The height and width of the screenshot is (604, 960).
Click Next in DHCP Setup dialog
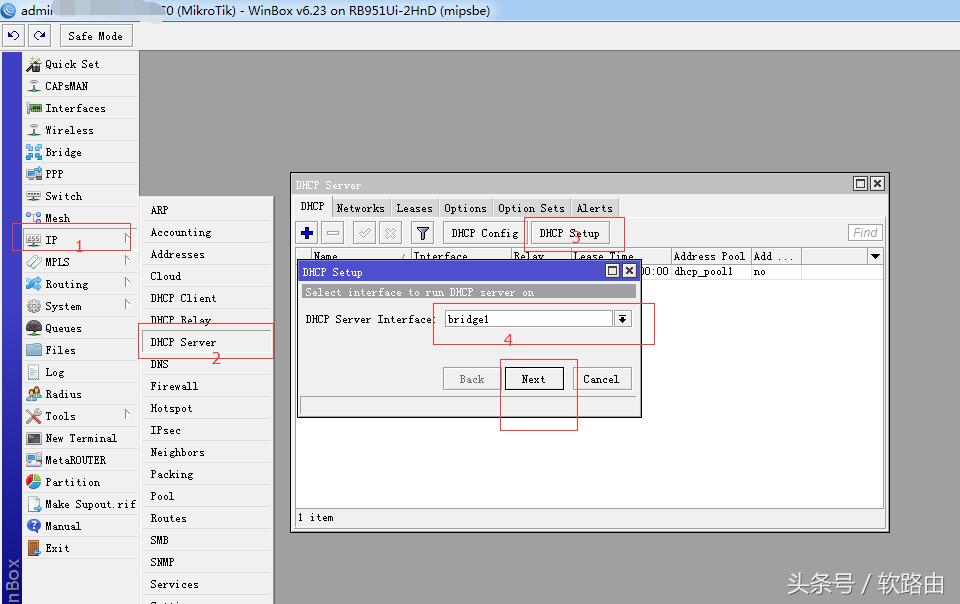point(534,379)
